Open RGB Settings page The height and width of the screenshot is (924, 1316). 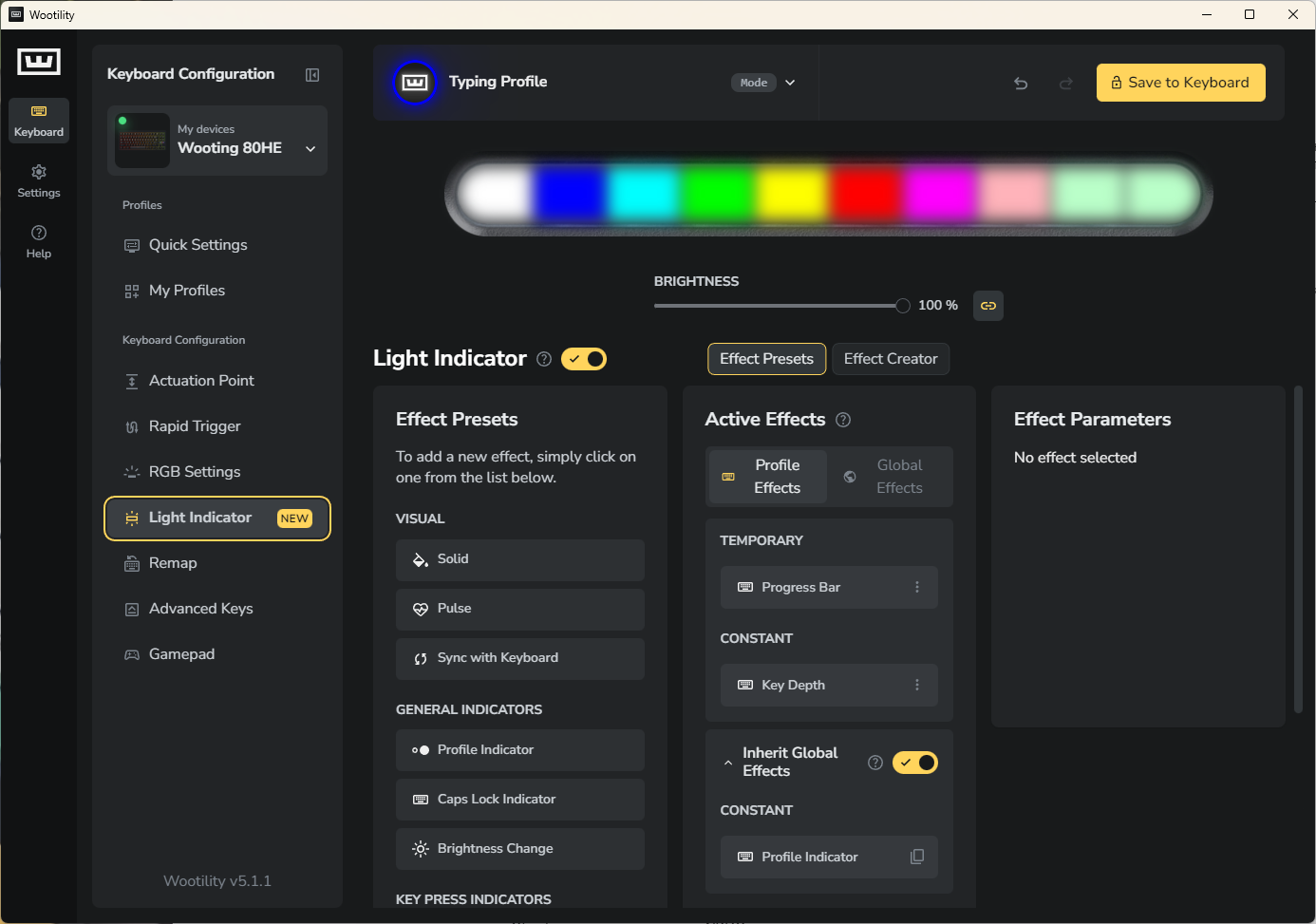click(217, 472)
